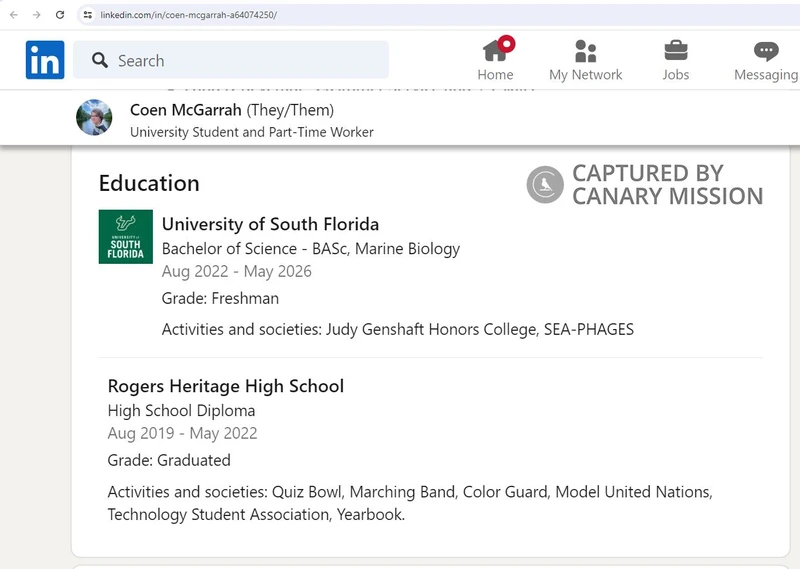Click Coen McGarrah's profile photo

94,117
